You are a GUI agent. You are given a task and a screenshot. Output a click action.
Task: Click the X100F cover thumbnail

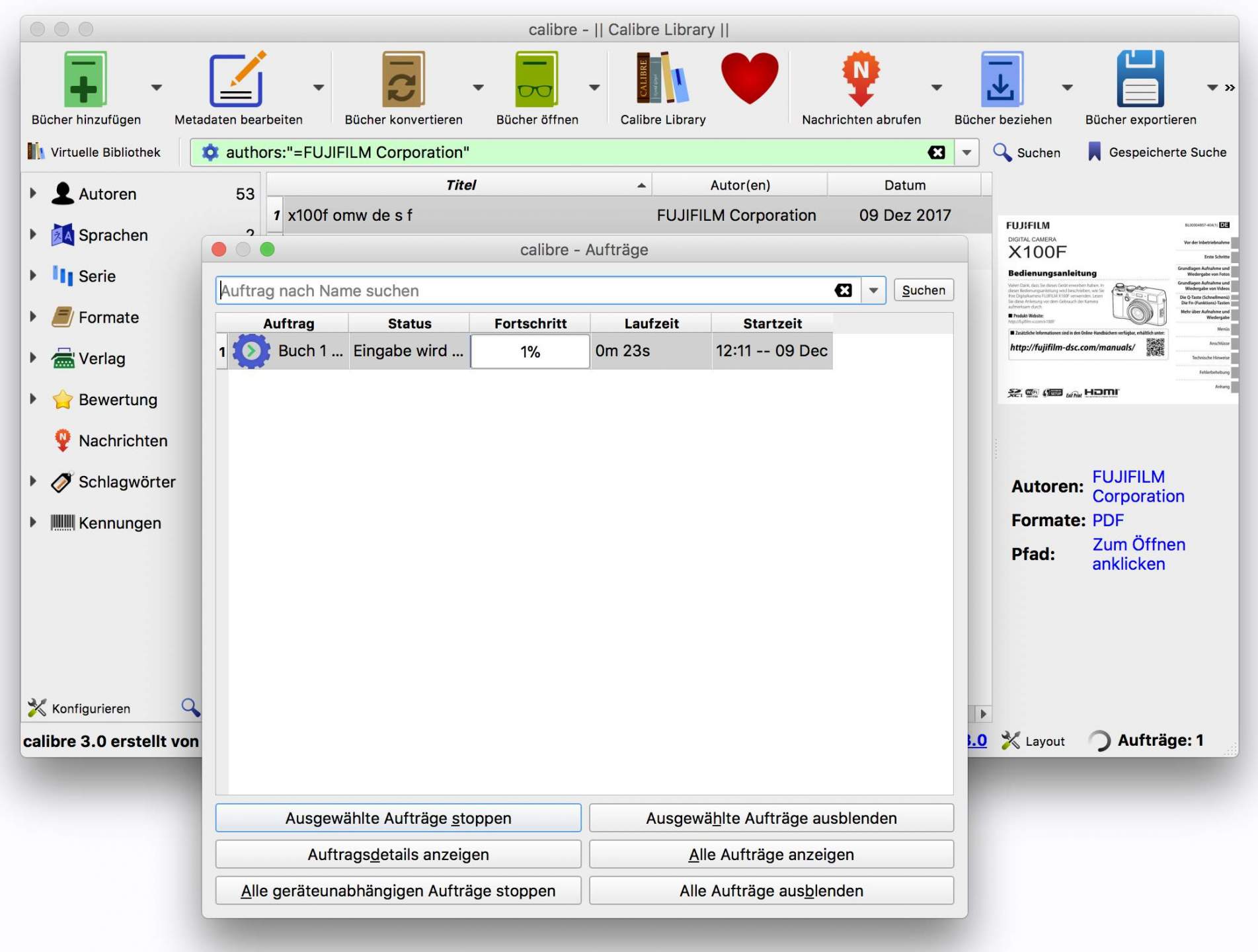pos(1117,309)
